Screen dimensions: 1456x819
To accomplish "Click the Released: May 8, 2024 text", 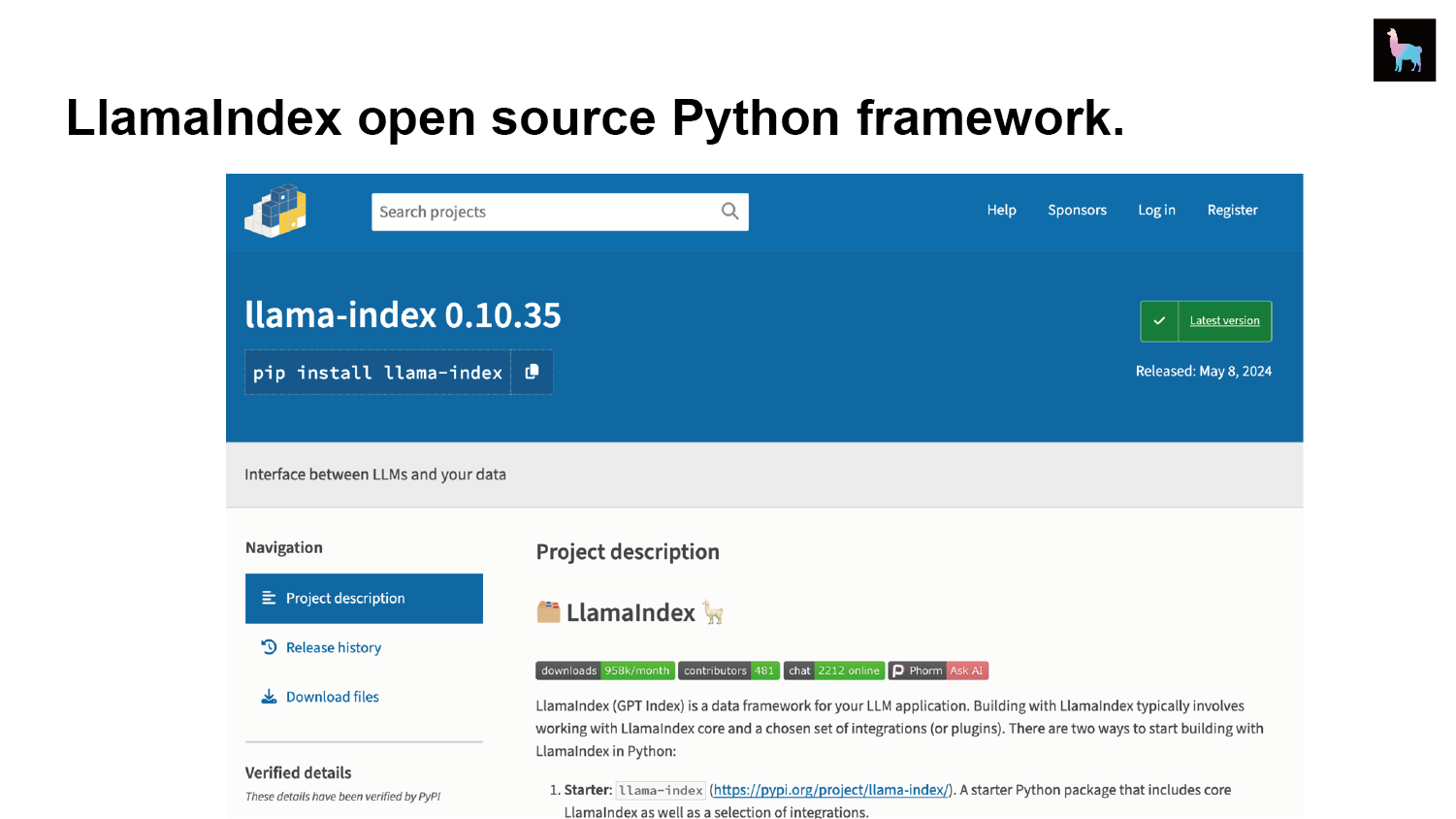I will coord(1203,372).
